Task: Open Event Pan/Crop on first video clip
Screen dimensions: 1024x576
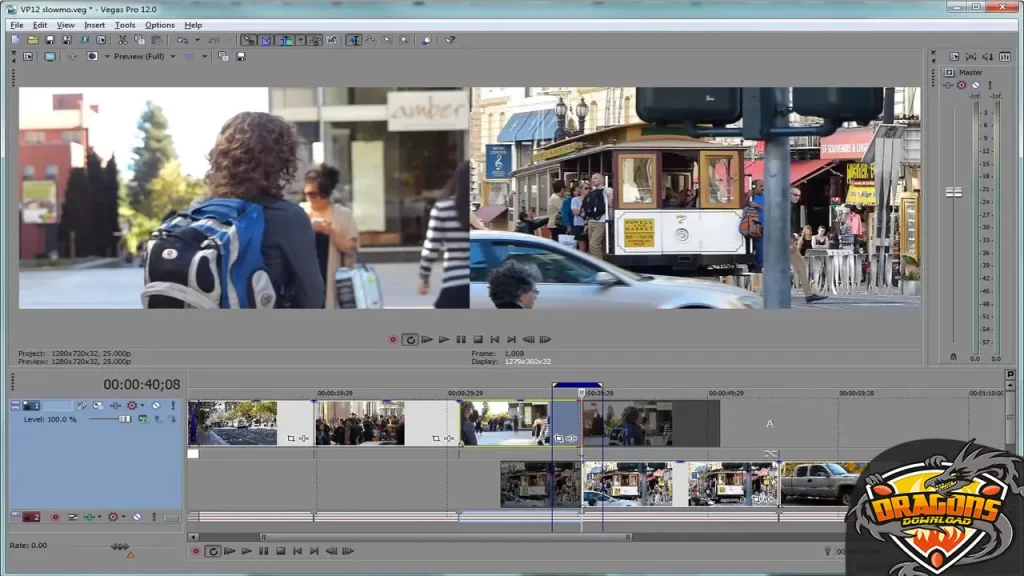Action: 291,438
